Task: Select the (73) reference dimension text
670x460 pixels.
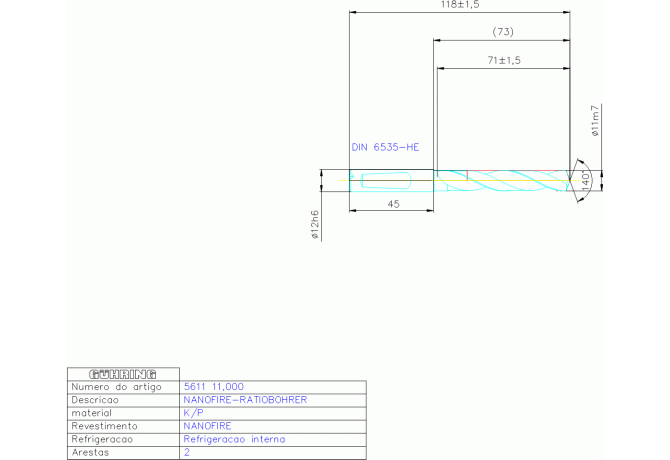Action: [x=504, y=32]
